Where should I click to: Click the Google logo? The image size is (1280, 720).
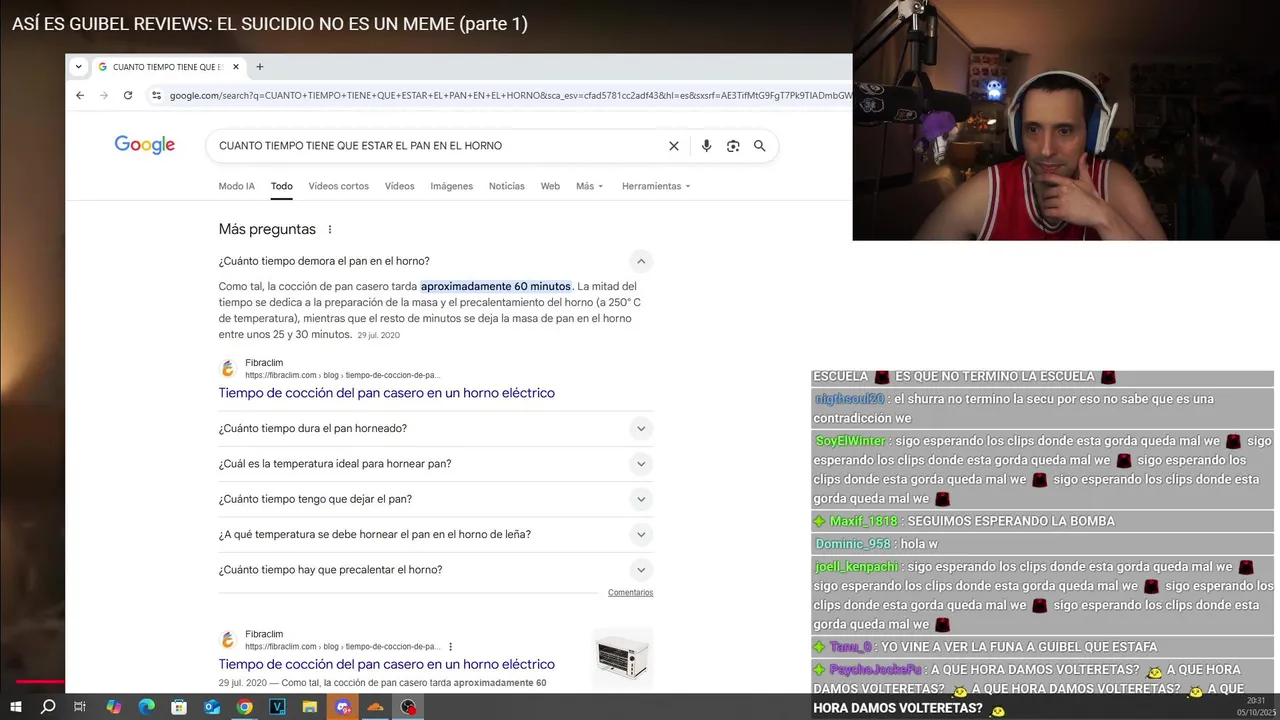144,145
